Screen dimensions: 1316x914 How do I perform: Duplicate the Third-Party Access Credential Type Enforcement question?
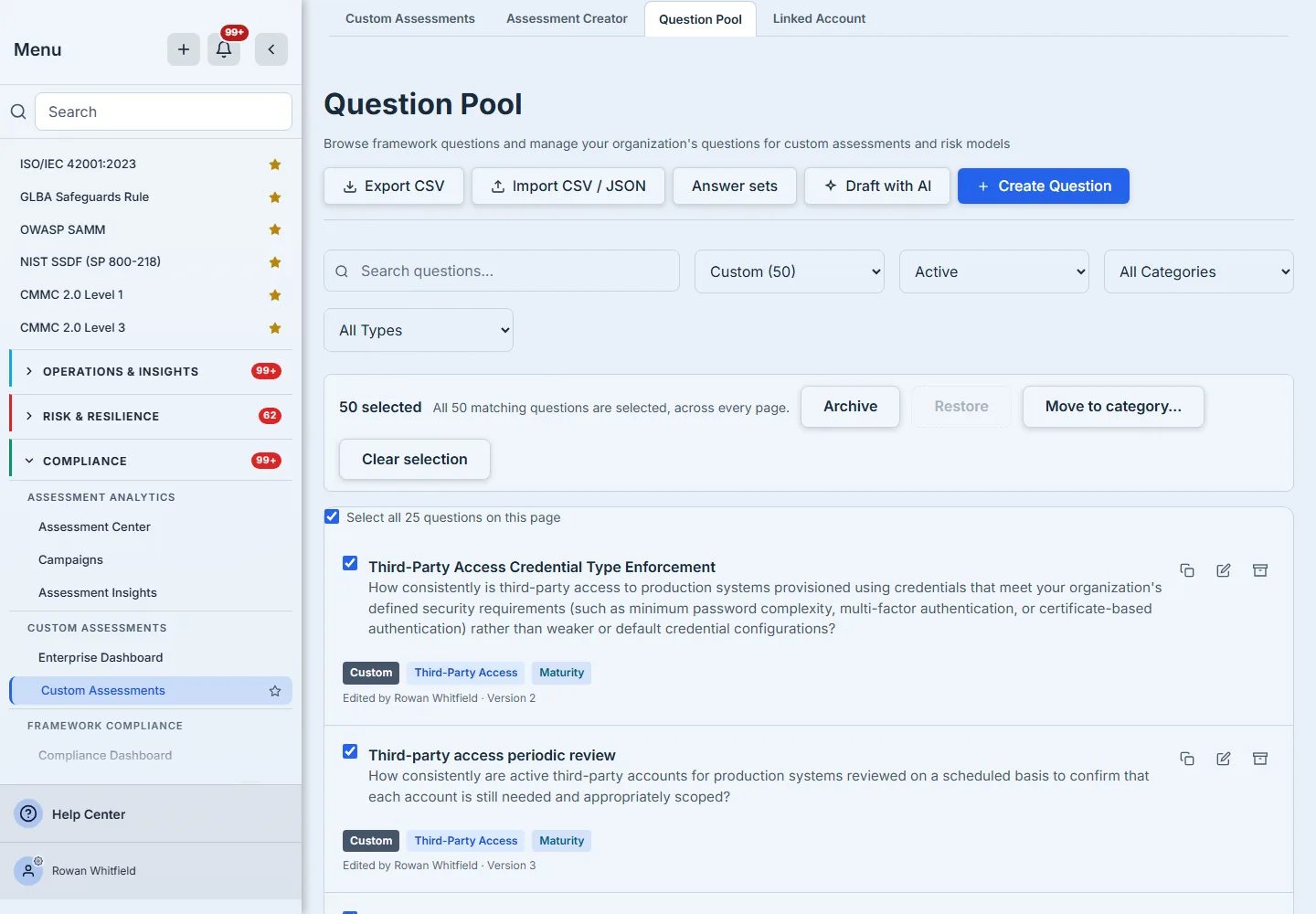[x=1187, y=570]
